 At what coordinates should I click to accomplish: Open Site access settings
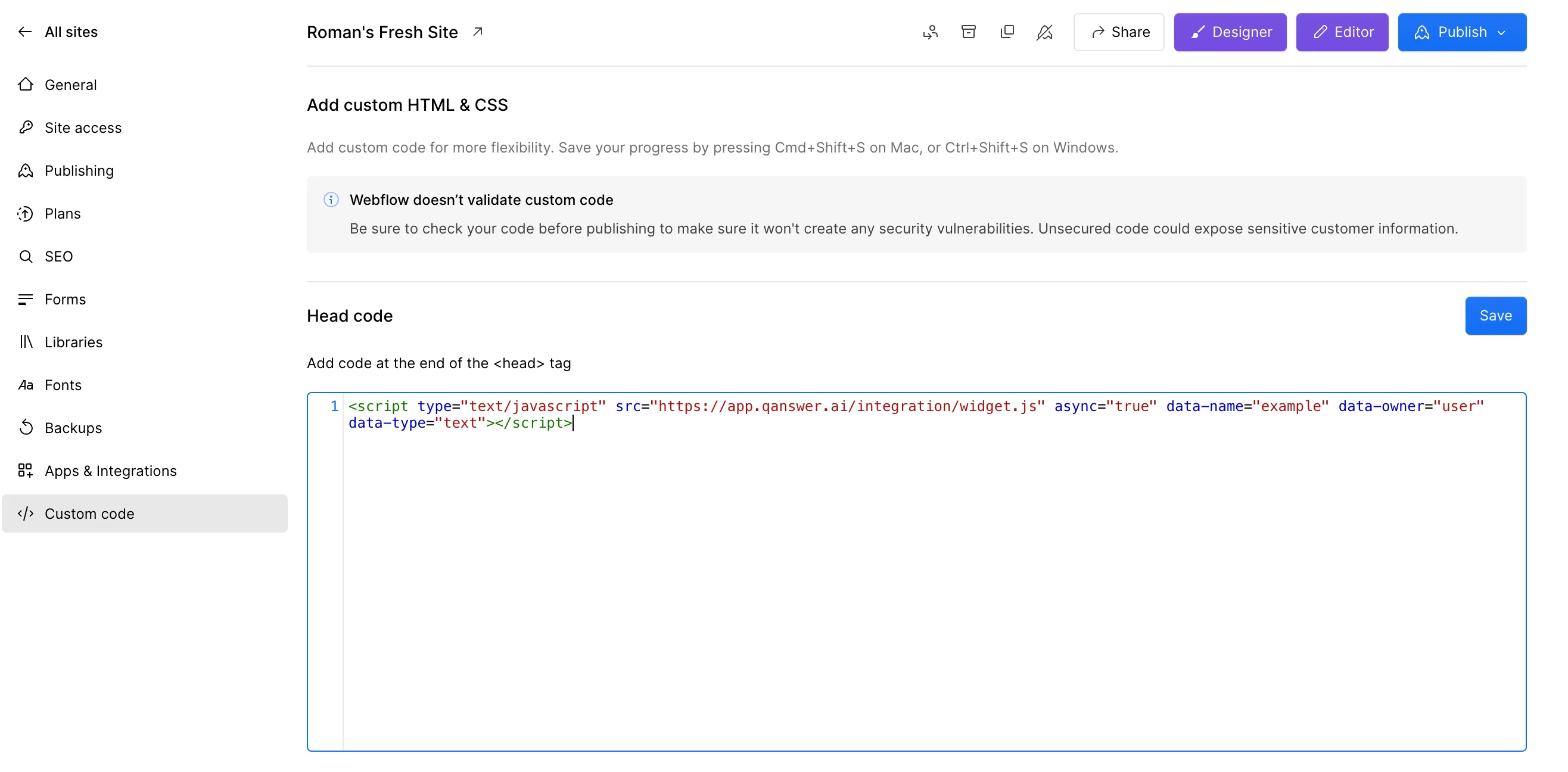click(144, 127)
